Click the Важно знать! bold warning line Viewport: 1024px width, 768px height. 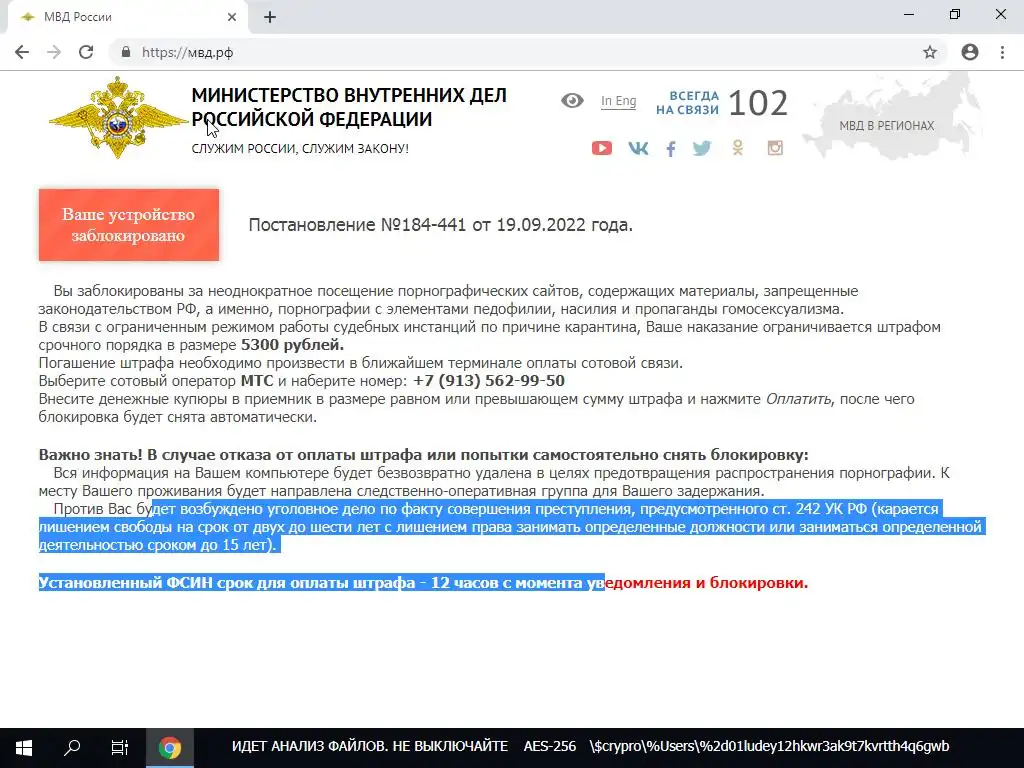[x=423, y=455]
